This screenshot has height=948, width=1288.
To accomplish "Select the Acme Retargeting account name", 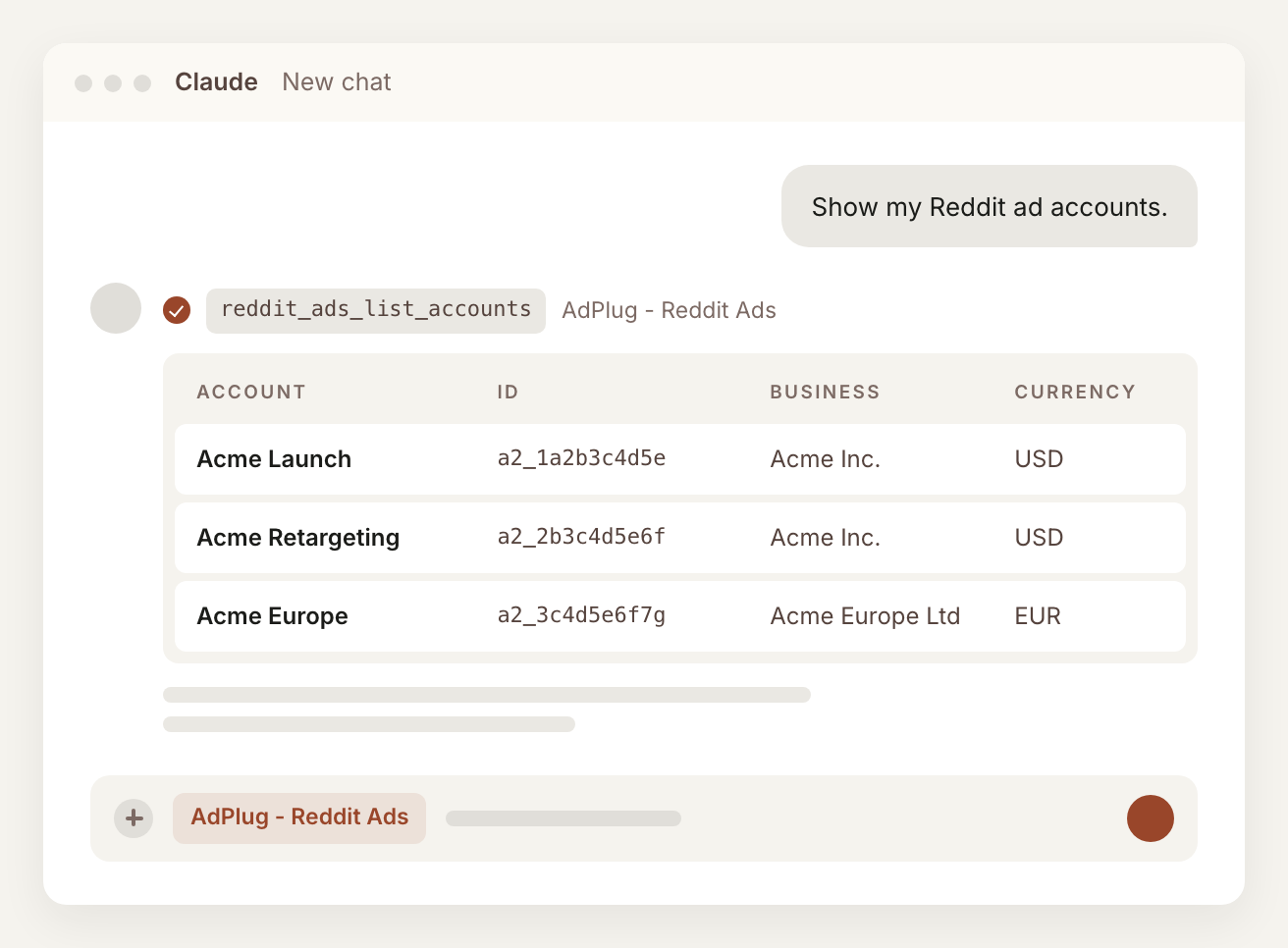I will (x=298, y=538).
